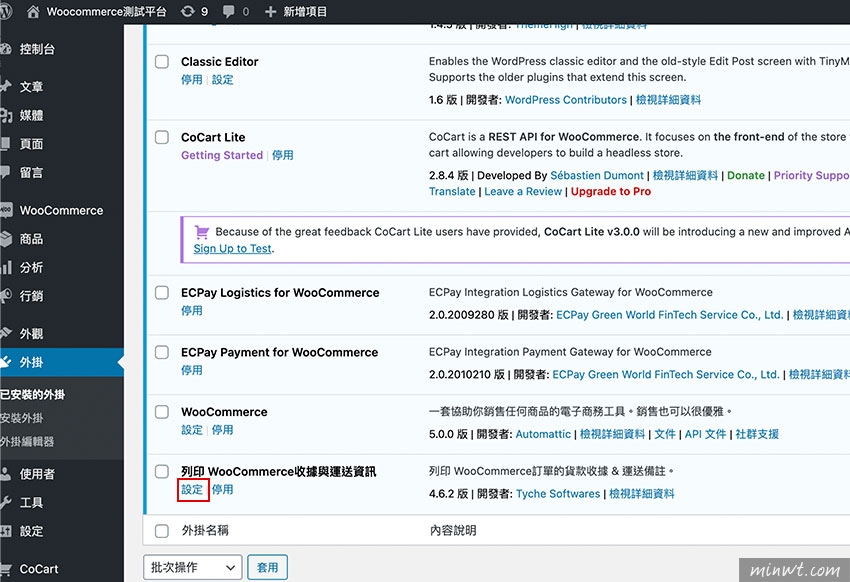
Task: Open 檢視詳細資料 for Classic Editor
Action: [668, 100]
